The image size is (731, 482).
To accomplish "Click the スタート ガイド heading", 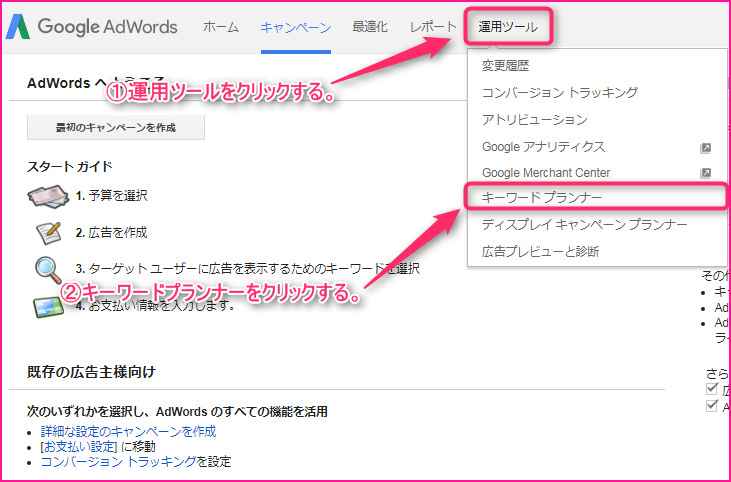I will click(70, 166).
